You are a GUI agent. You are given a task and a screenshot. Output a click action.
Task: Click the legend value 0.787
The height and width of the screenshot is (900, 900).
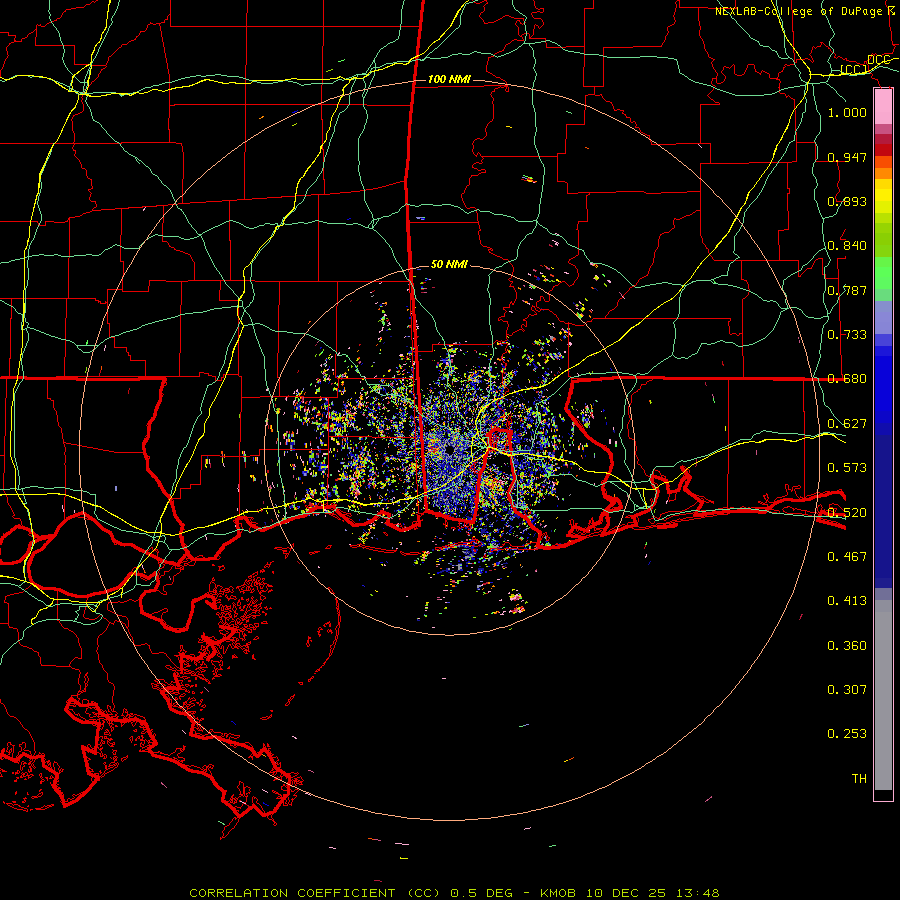click(847, 290)
